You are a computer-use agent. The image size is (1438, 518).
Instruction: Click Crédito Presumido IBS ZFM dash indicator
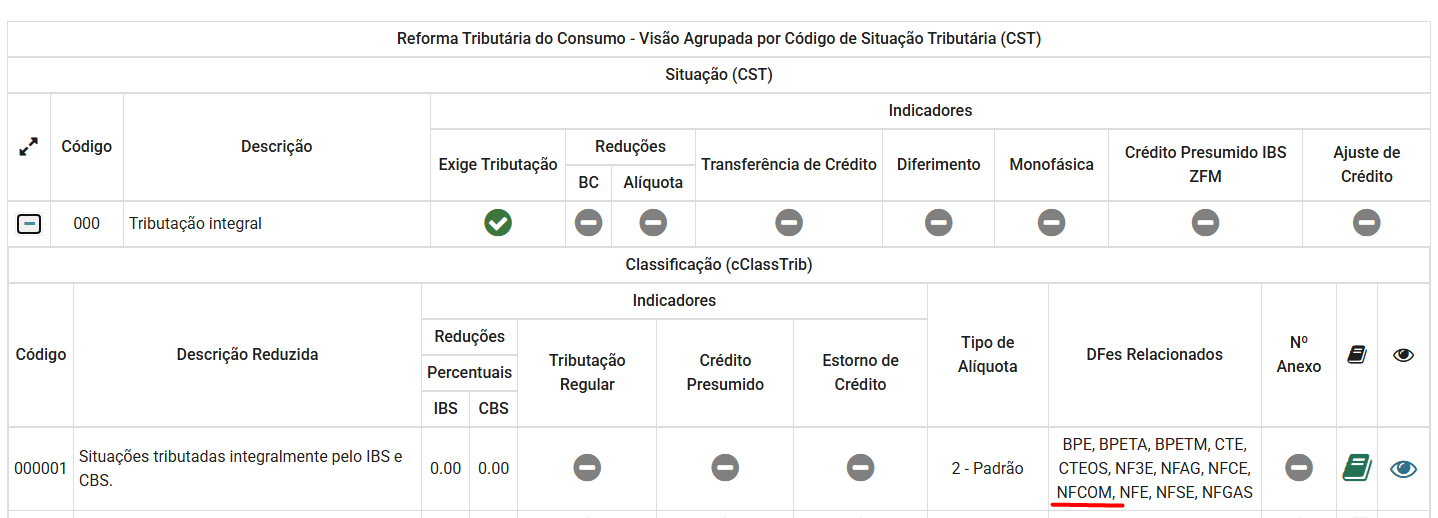tap(1205, 223)
